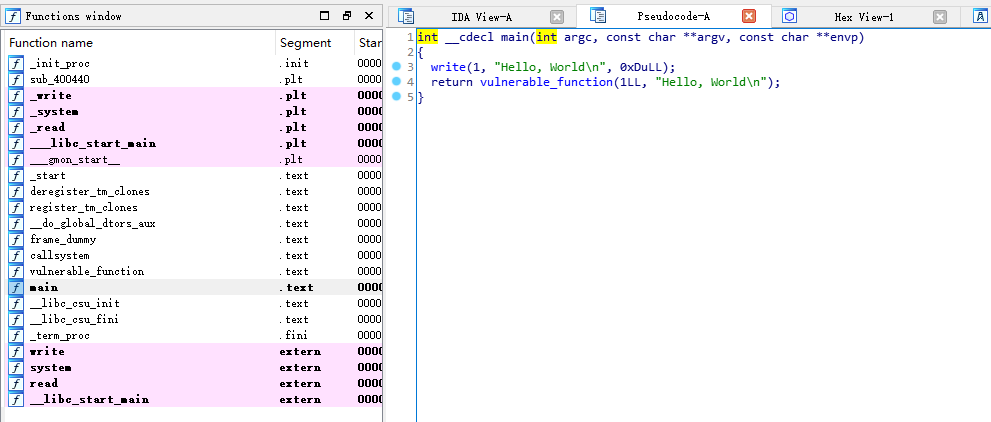The width and height of the screenshot is (991, 422).
Task: Click the function icon beside callsystem
Action: (x=16, y=255)
